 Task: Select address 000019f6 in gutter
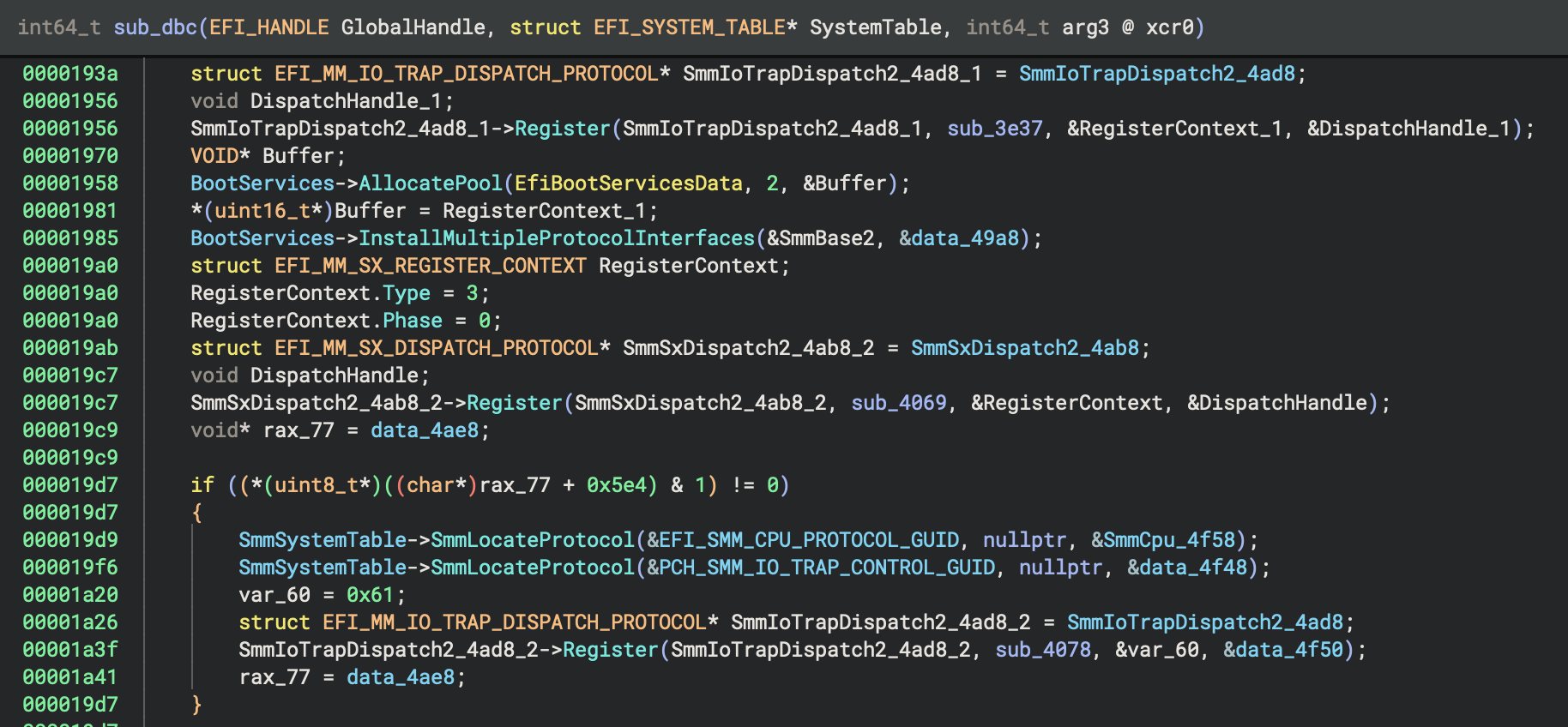[x=70, y=568]
